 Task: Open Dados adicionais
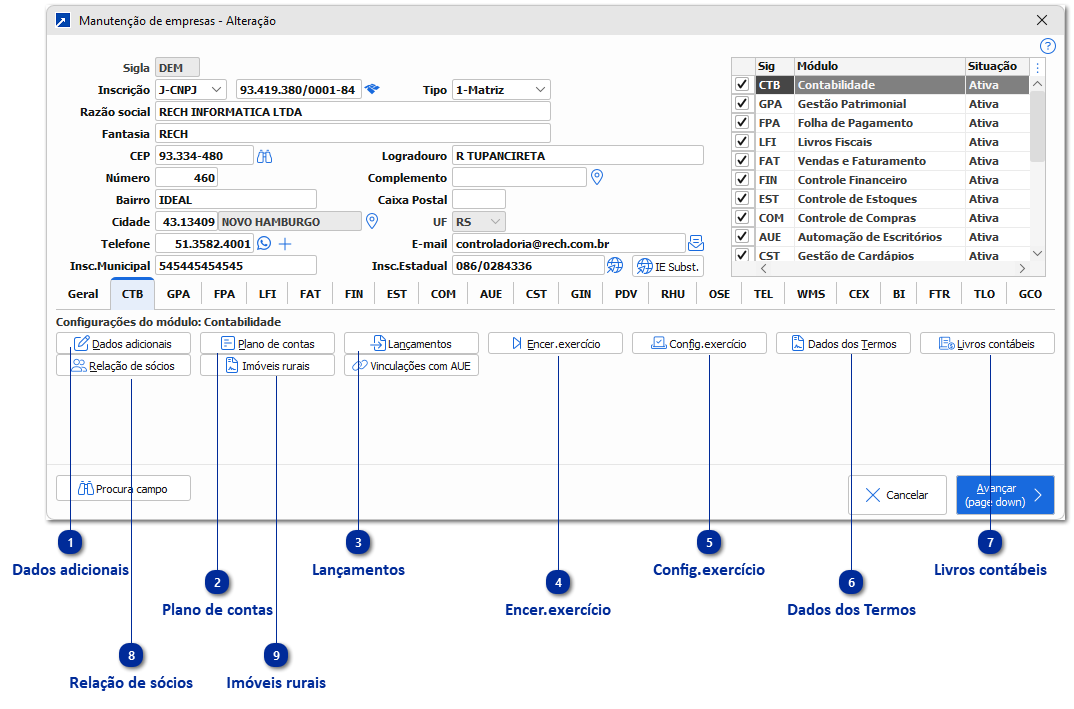click(123, 343)
